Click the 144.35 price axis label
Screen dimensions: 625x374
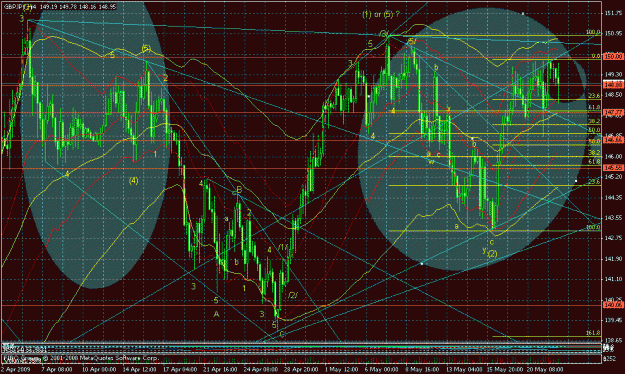tap(614, 197)
